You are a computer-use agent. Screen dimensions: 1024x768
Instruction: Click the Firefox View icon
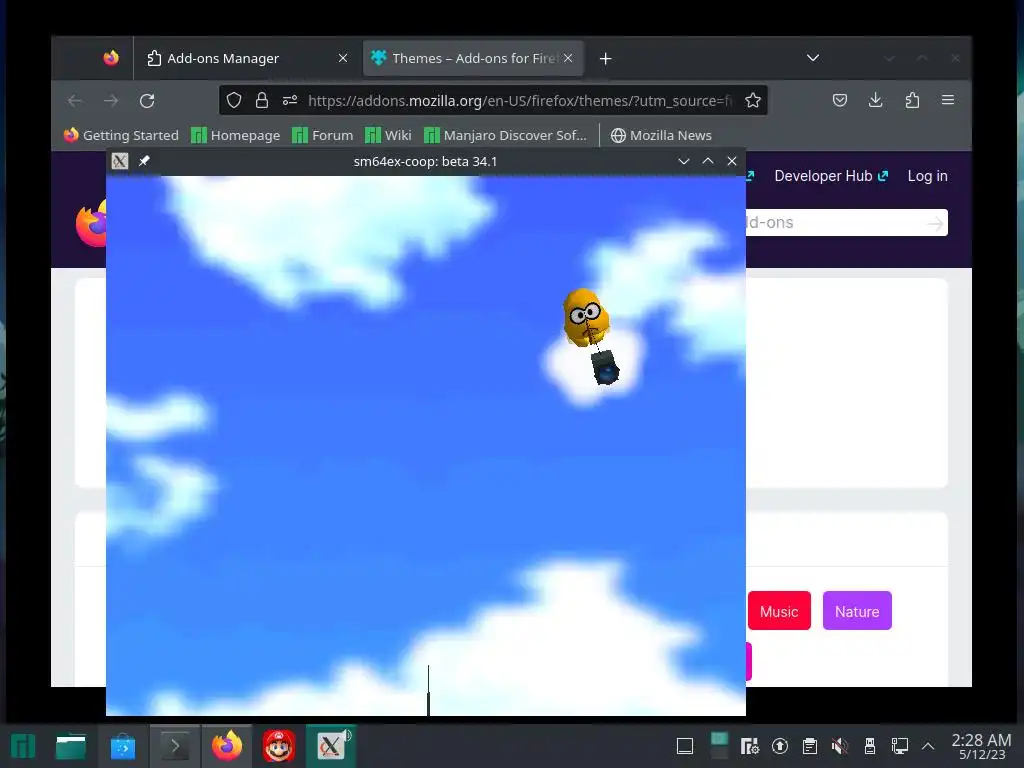point(111,58)
